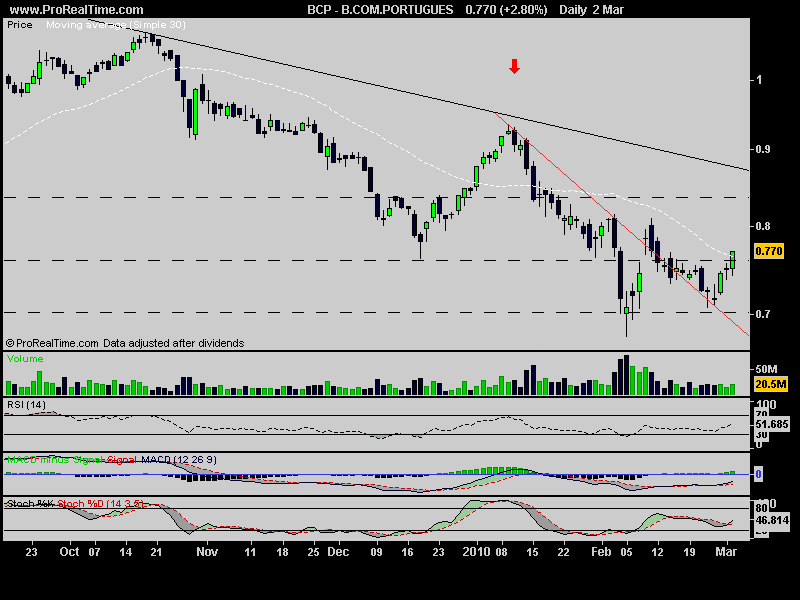Select the RSI (14) indicator label
800x600 pixels.
pos(26,405)
